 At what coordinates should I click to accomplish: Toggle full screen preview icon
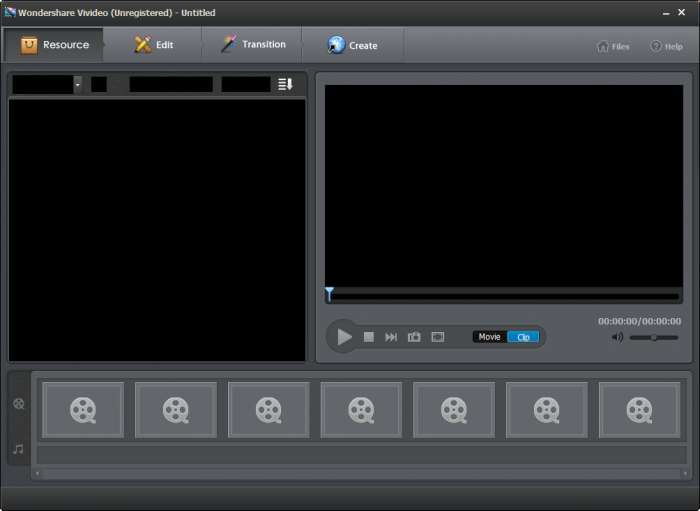click(437, 337)
